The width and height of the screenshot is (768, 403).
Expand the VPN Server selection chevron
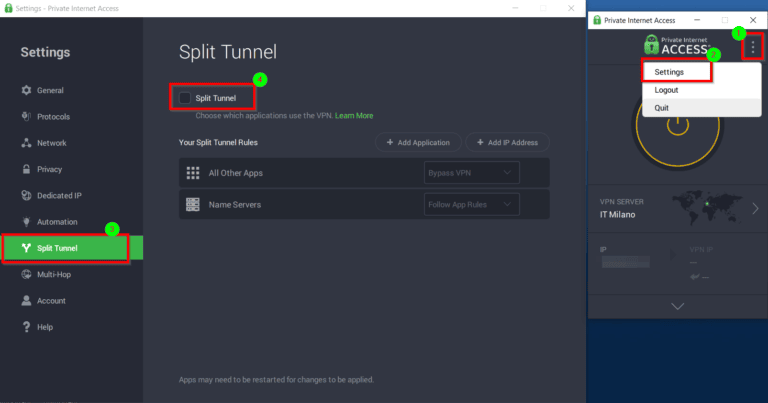click(x=755, y=209)
